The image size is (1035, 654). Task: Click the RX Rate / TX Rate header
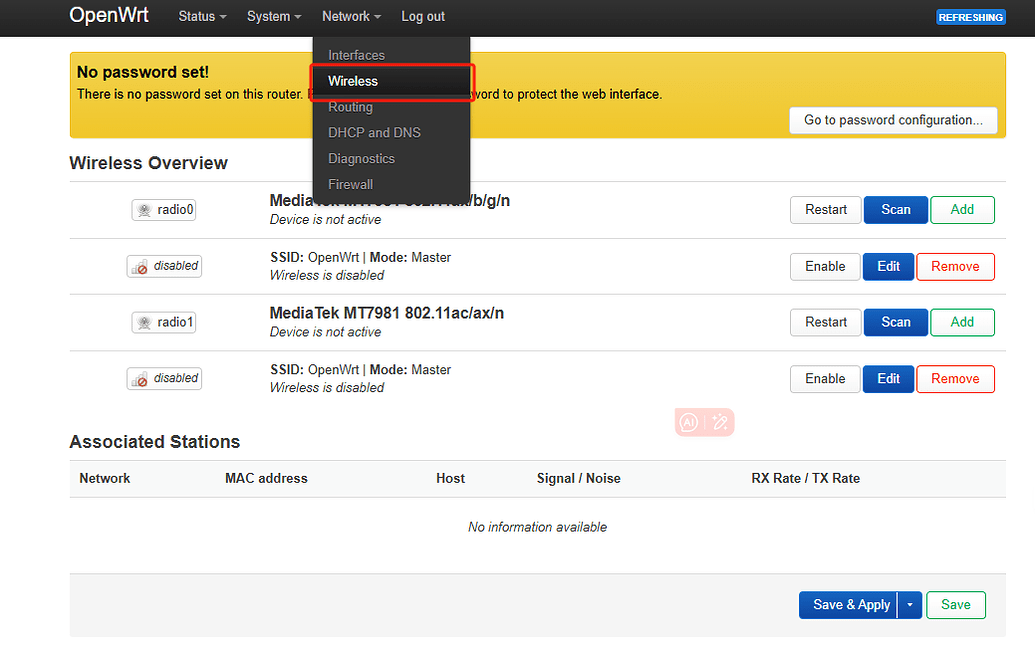(x=805, y=478)
